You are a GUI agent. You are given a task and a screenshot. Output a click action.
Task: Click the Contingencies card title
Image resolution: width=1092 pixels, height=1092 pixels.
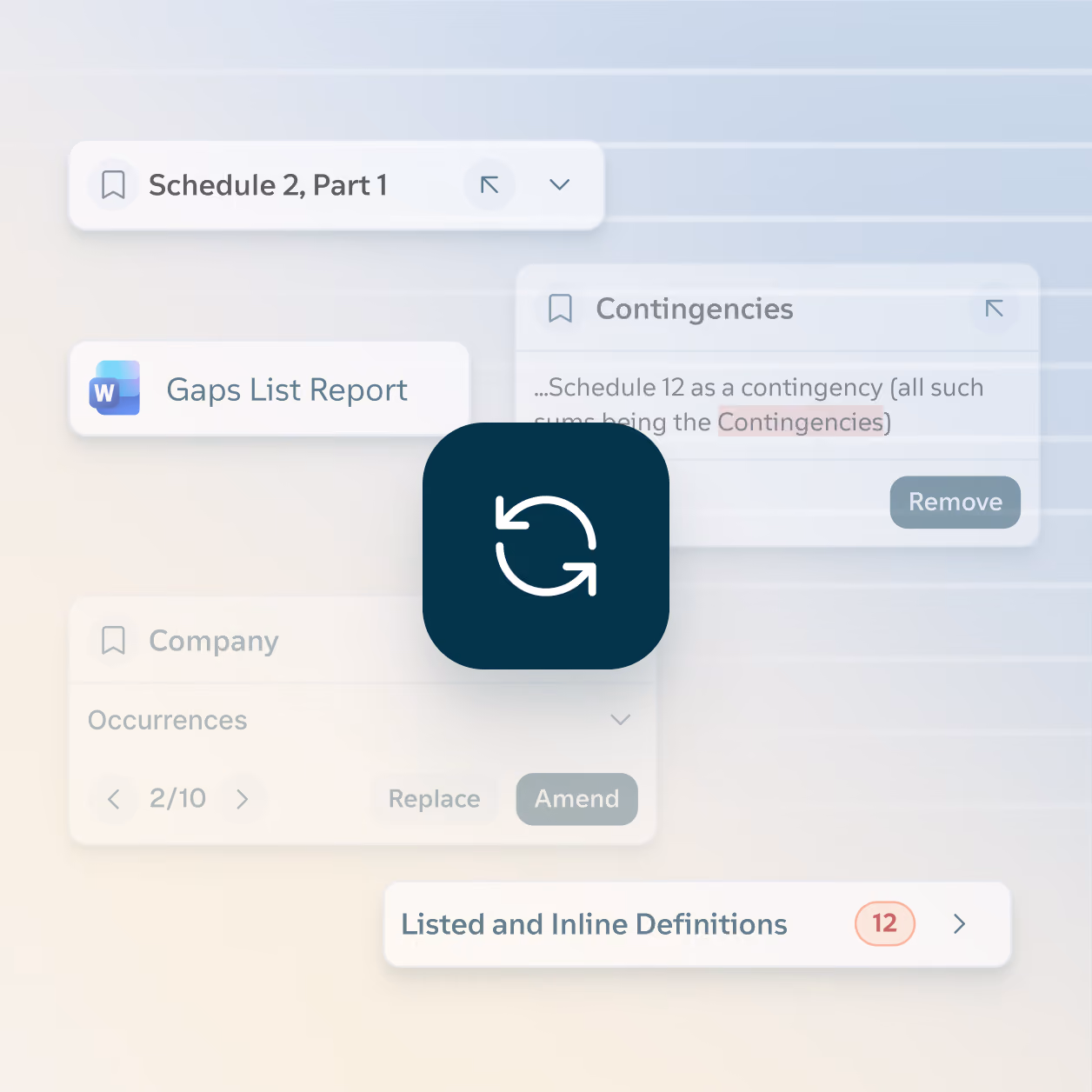pyautogui.click(x=695, y=309)
